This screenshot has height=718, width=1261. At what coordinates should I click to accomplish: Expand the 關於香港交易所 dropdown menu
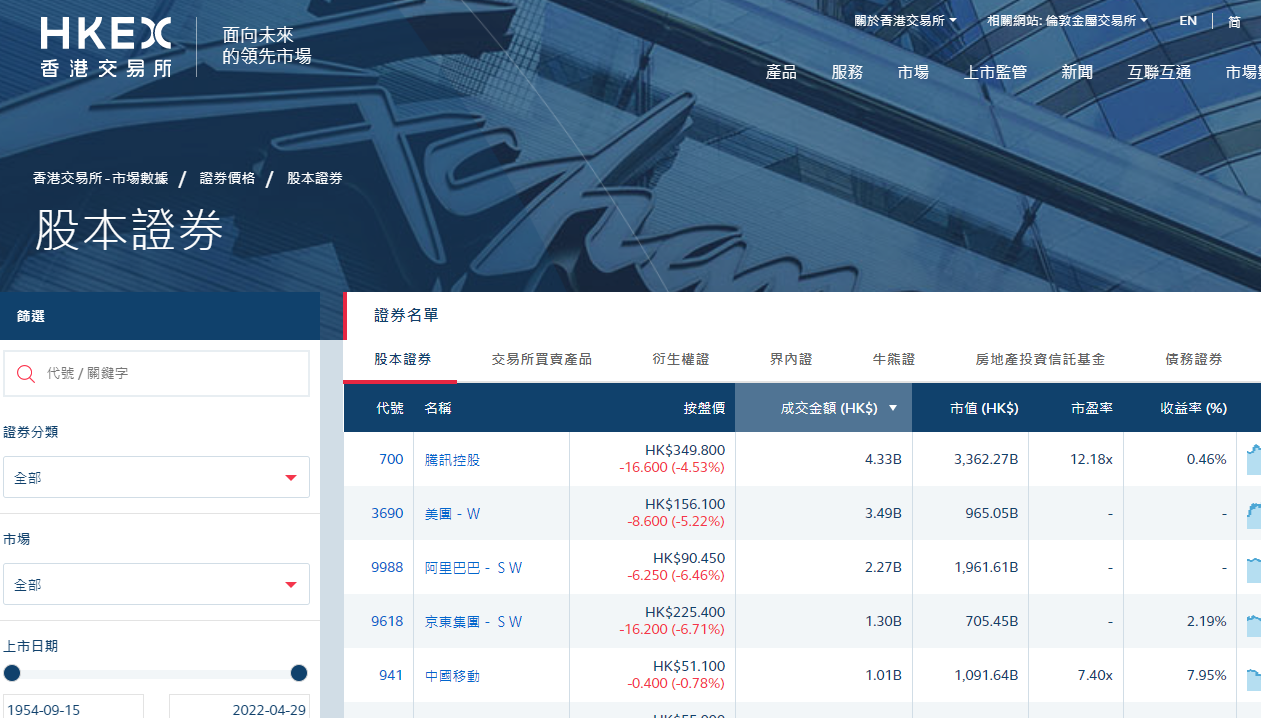(905, 19)
